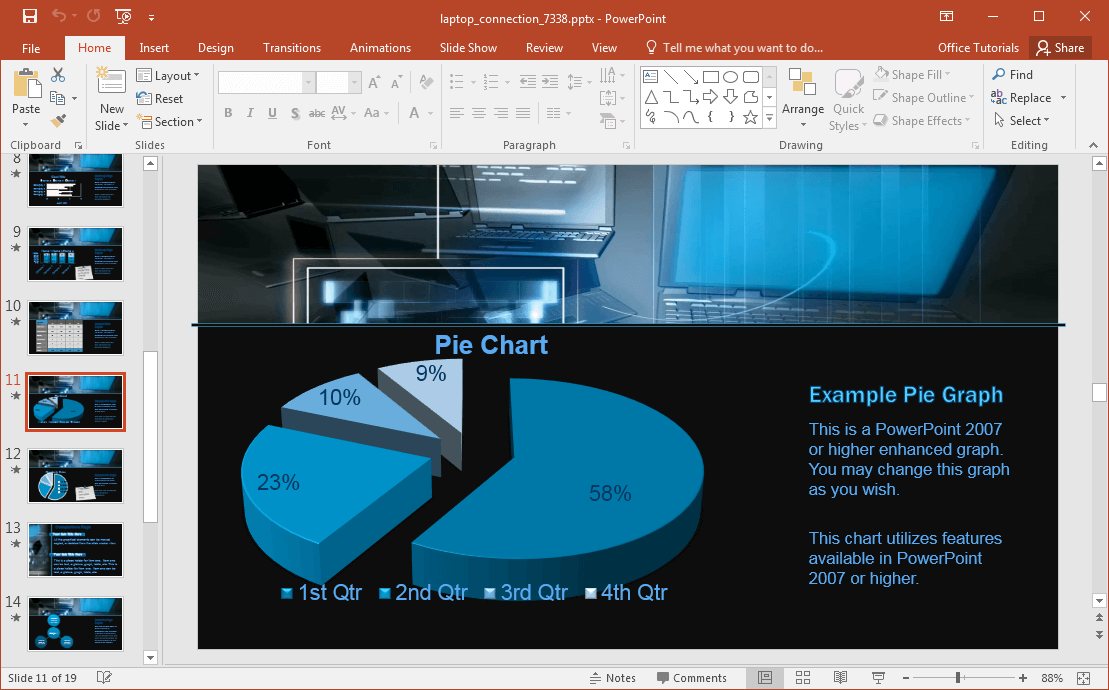Expand the Layout dropdown
This screenshot has width=1109, height=690.
point(168,76)
